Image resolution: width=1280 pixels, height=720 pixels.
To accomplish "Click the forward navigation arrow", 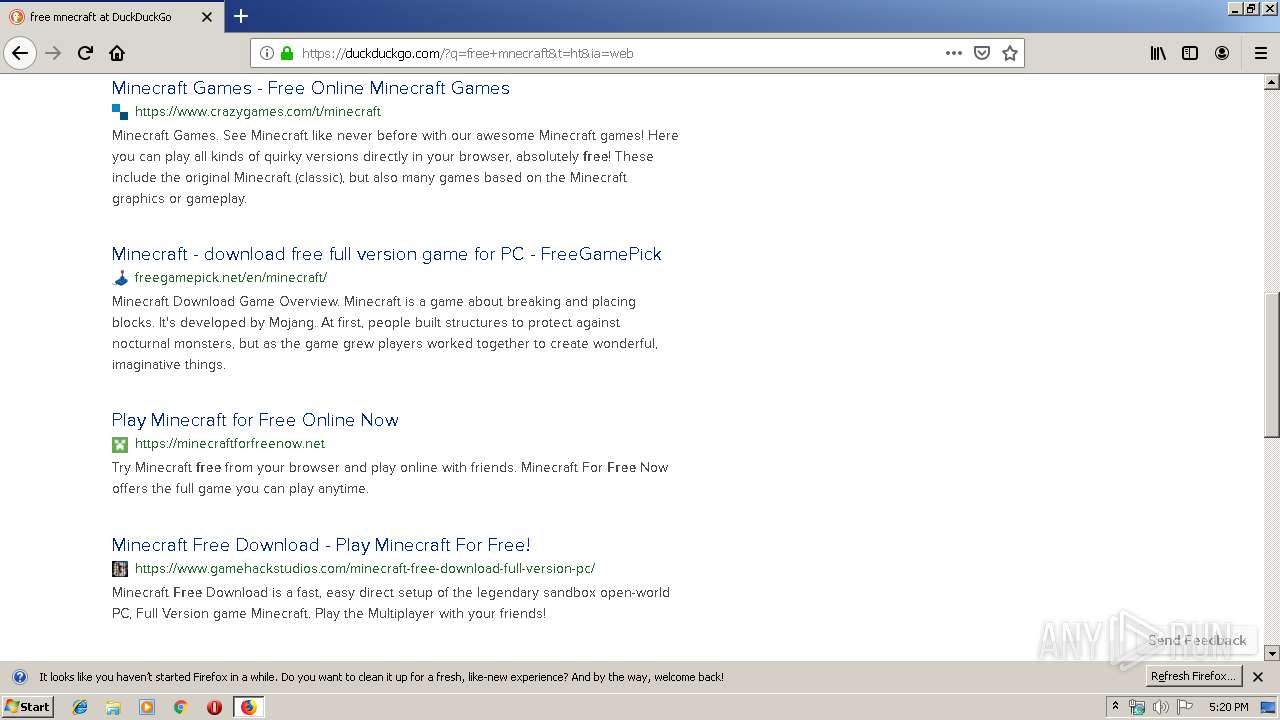I will [x=53, y=53].
